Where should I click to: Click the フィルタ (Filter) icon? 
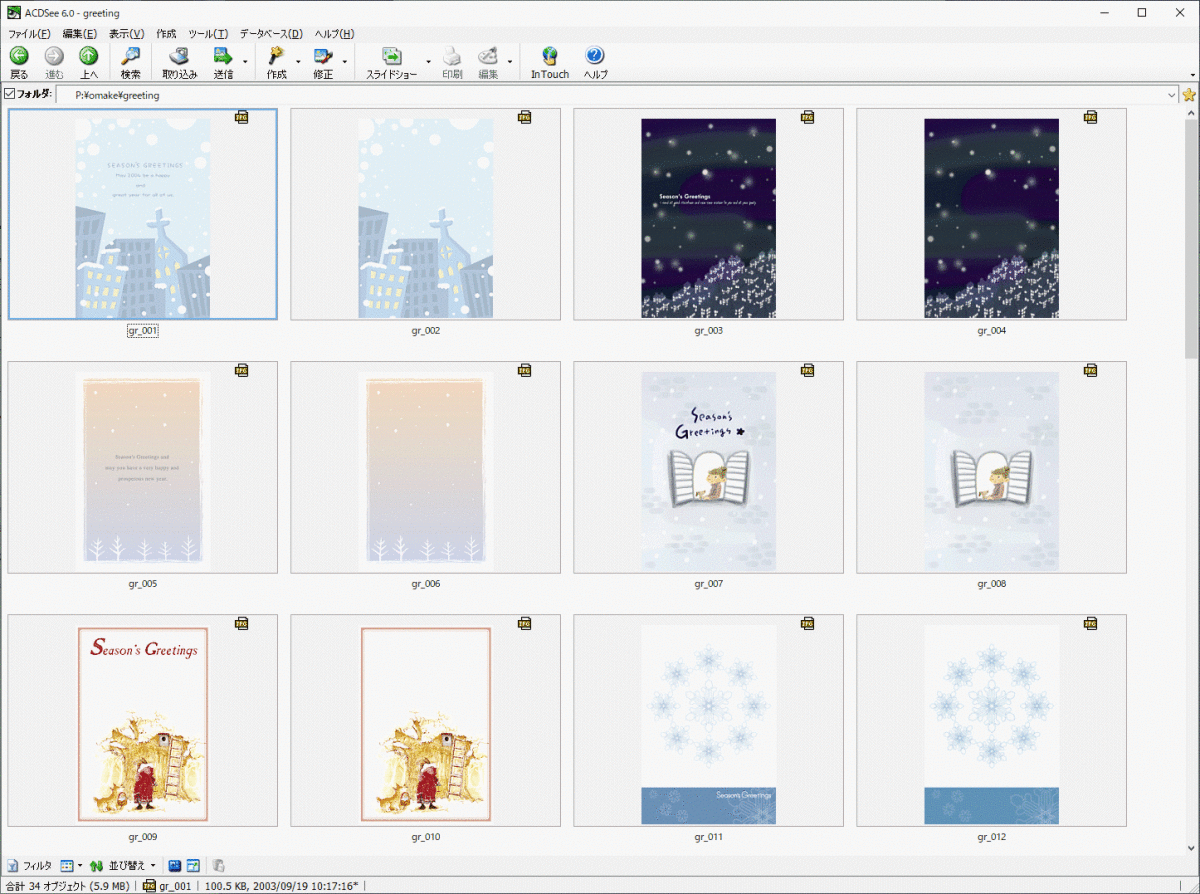[x=12, y=865]
